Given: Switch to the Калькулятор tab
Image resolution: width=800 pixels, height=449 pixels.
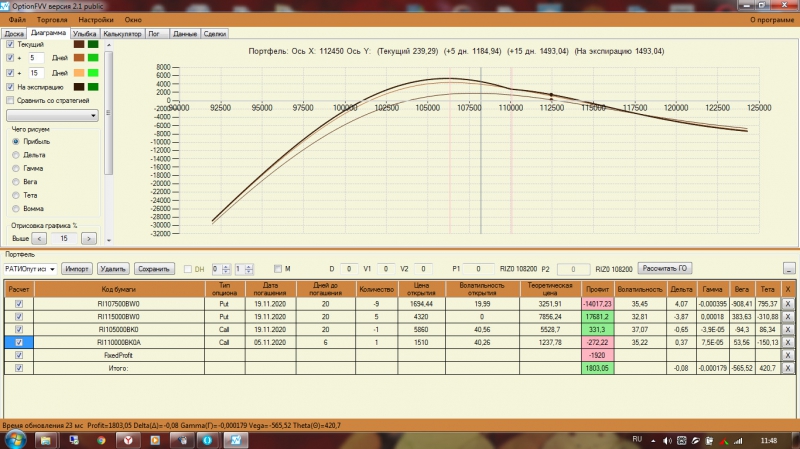Looking at the screenshot, I should pyautogui.click(x=122, y=34).
